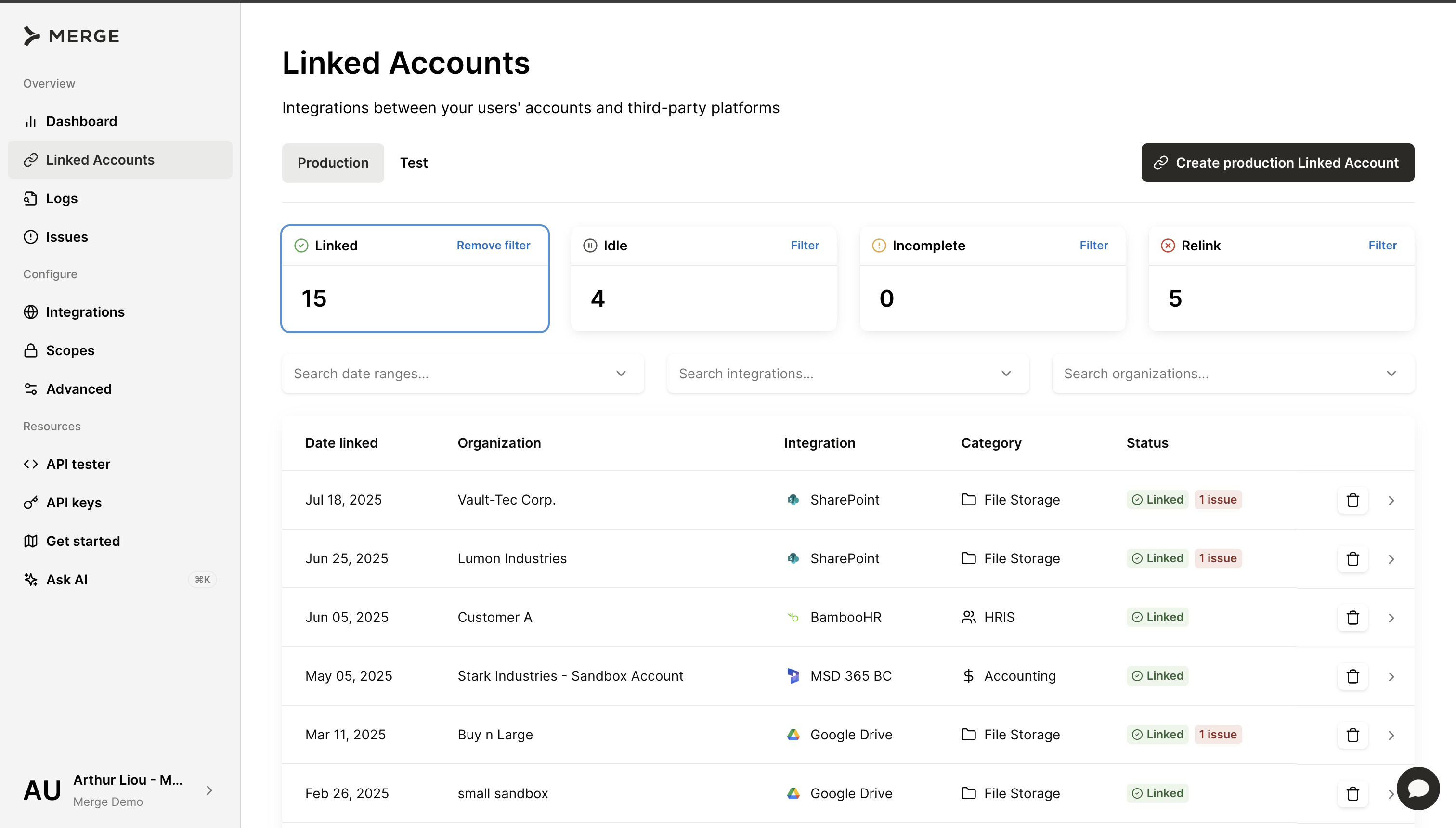This screenshot has width=1456, height=828.
Task: Click Create production Linked Account
Action: tap(1277, 163)
